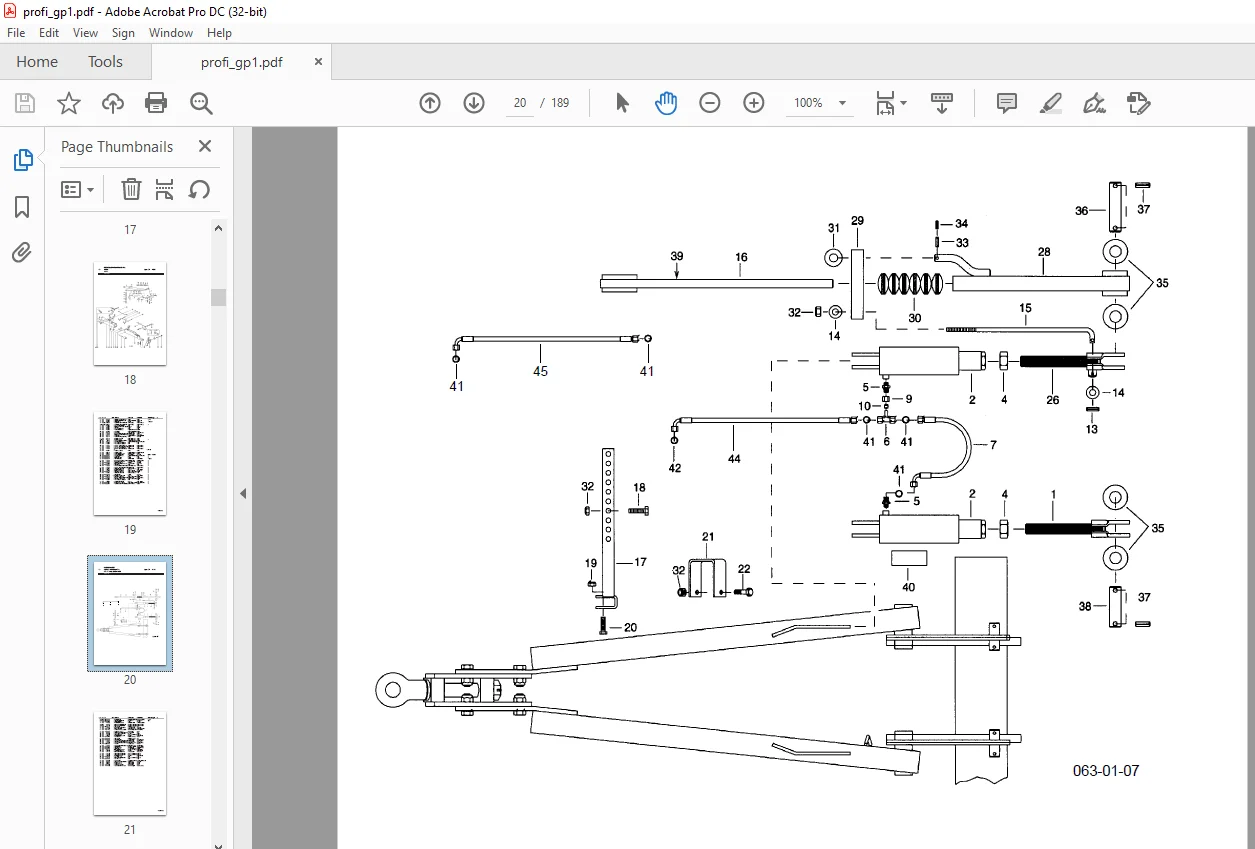1255x849 pixels.
Task: Click the thumbnails panel scrollbar handle
Action: (217, 297)
